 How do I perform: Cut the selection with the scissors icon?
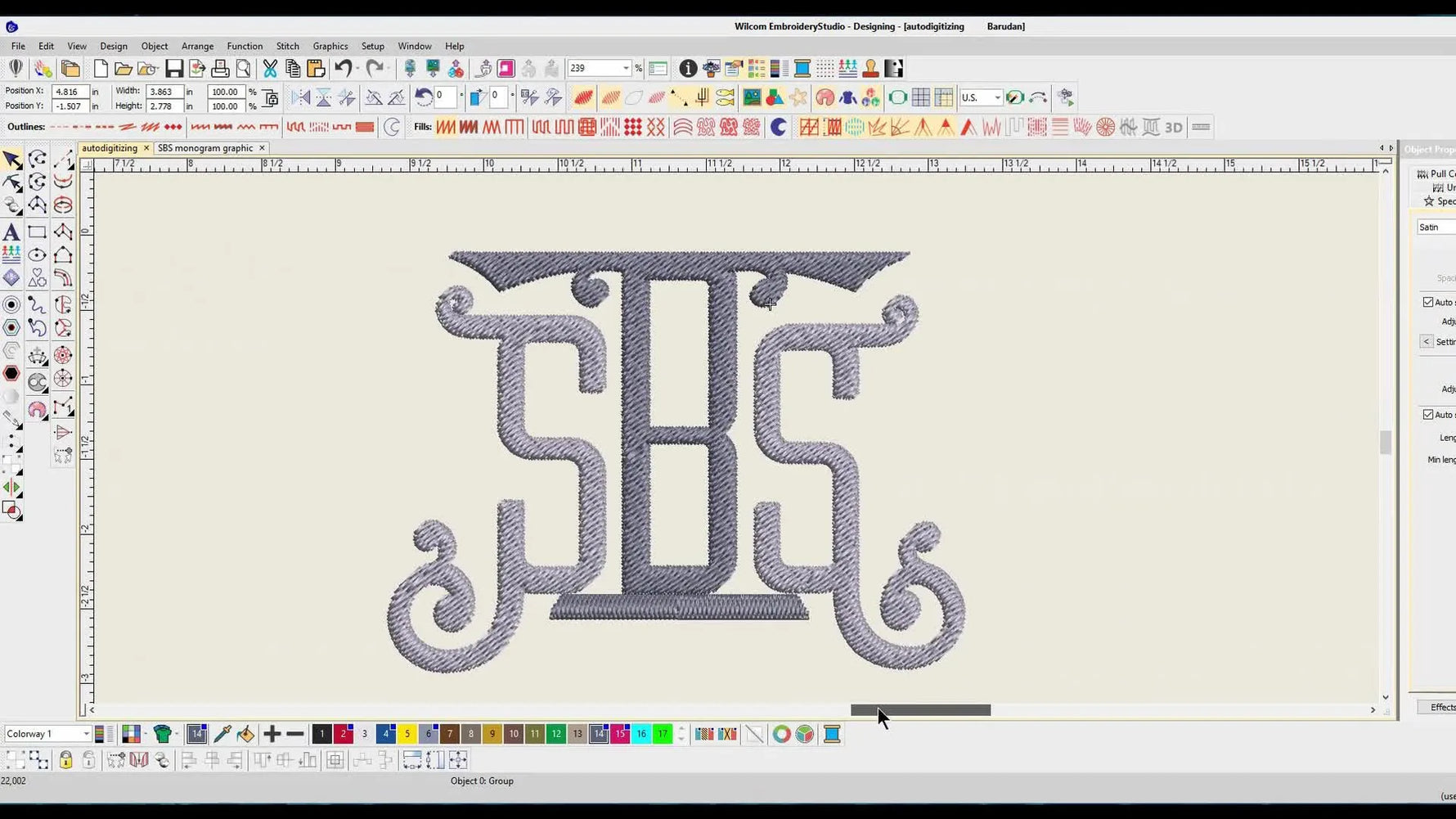pyautogui.click(x=270, y=69)
